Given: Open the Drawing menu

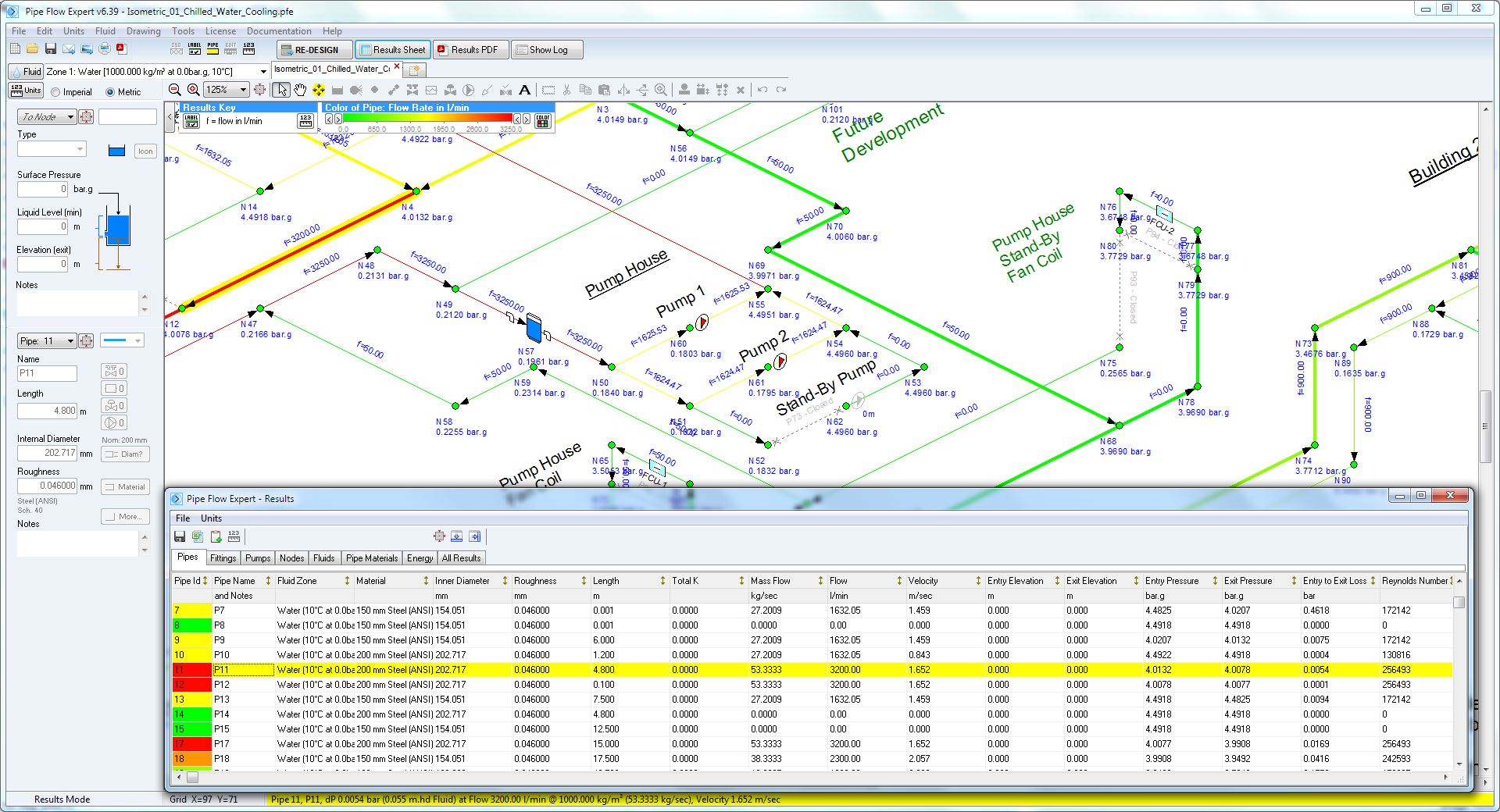Looking at the screenshot, I should pos(144,31).
